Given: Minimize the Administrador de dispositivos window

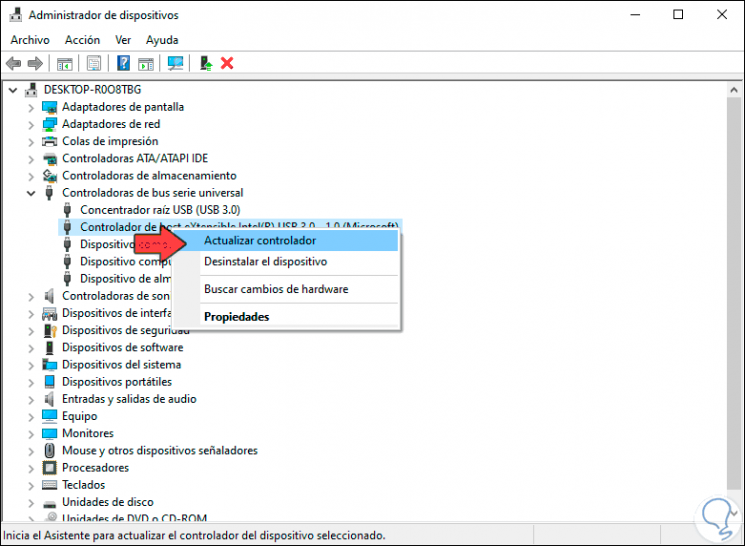Looking at the screenshot, I should (x=635, y=15).
